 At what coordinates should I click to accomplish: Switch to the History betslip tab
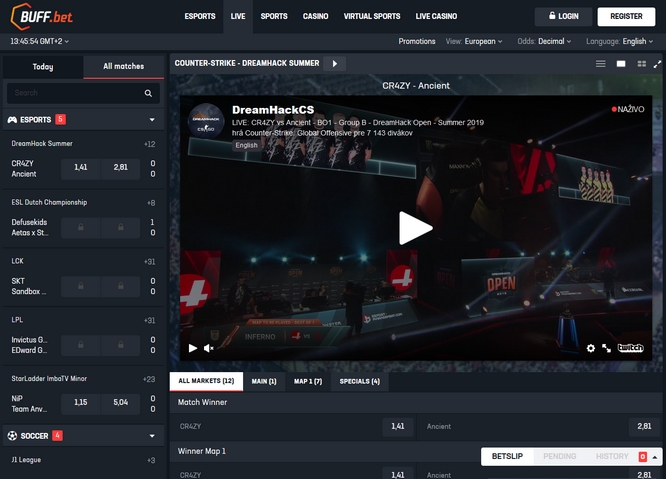pyautogui.click(x=612, y=456)
